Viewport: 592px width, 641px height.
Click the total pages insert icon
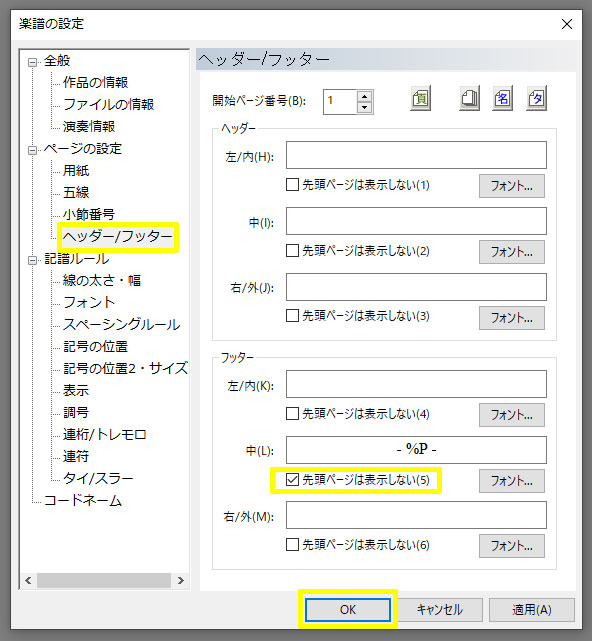click(470, 99)
